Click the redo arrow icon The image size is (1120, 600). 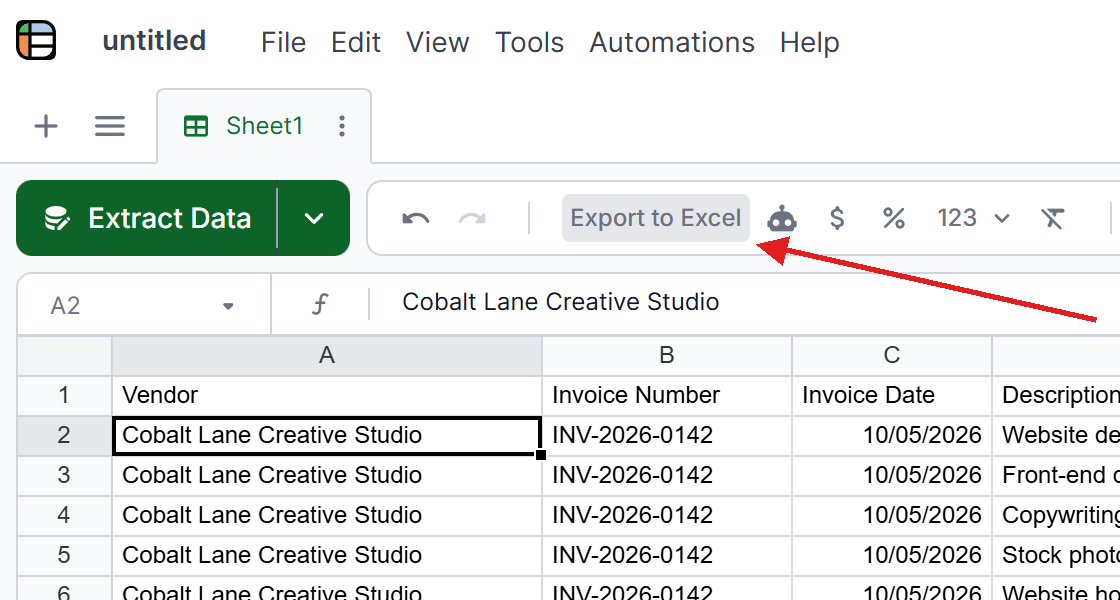coord(472,218)
